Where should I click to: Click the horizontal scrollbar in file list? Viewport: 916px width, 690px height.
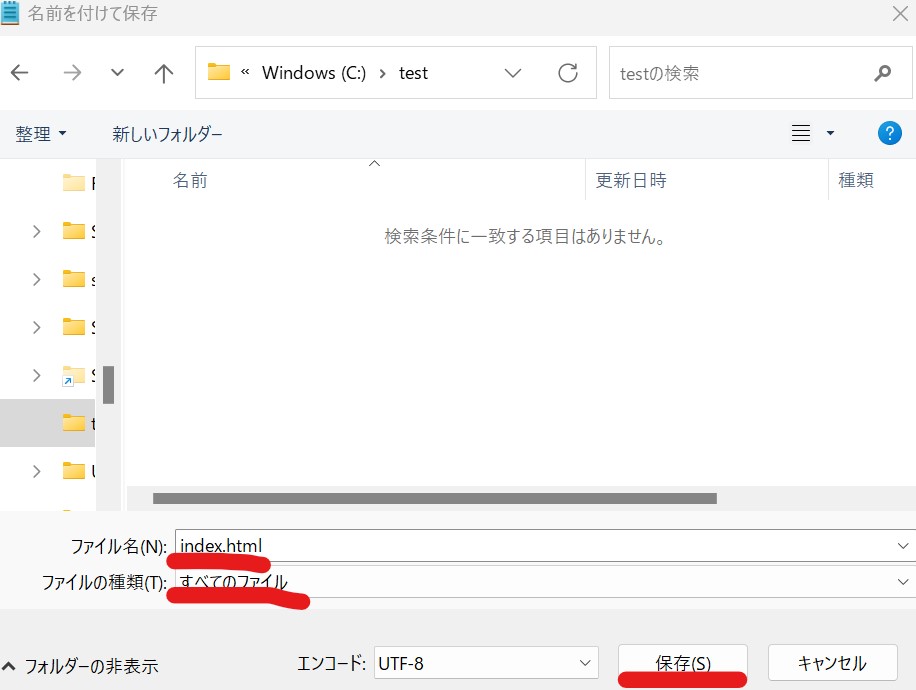[x=435, y=497]
